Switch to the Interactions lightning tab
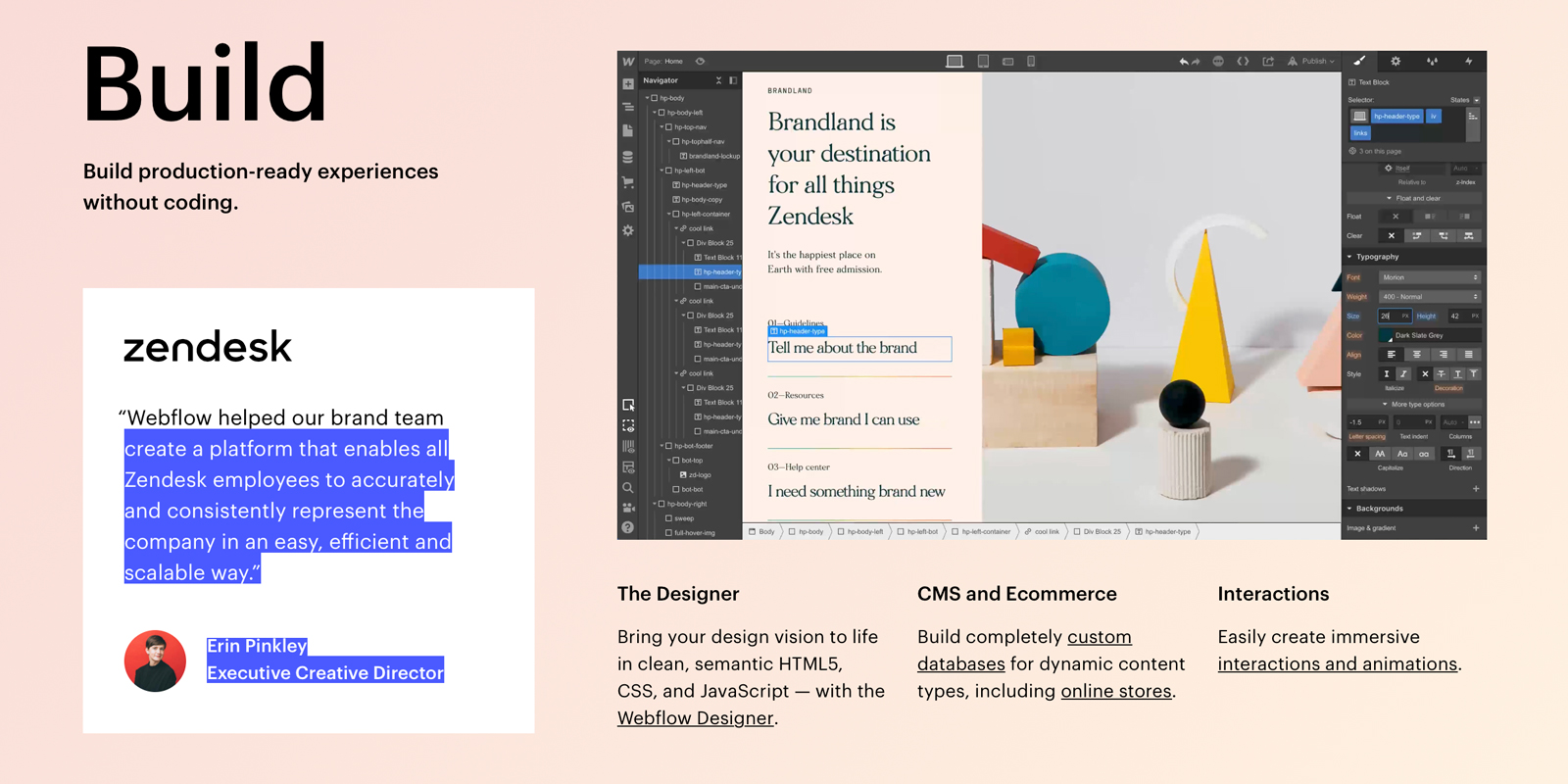The width and height of the screenshot is (1568, 784). coord(1468,61)
